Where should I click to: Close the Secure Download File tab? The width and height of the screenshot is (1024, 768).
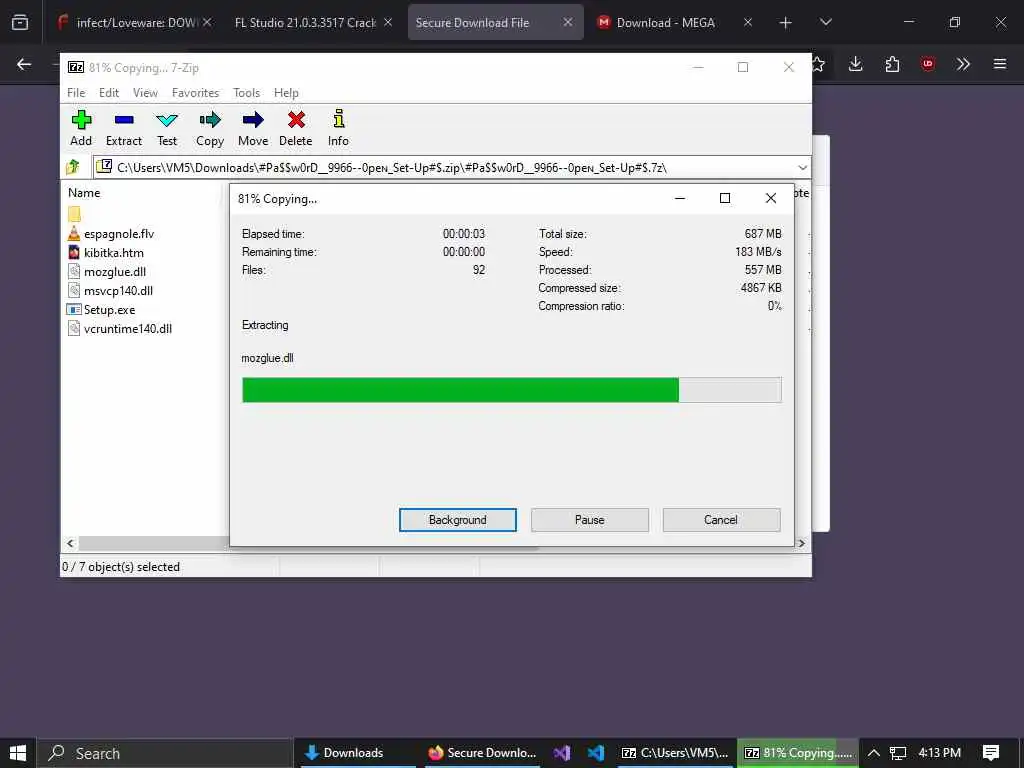point(568,22)
